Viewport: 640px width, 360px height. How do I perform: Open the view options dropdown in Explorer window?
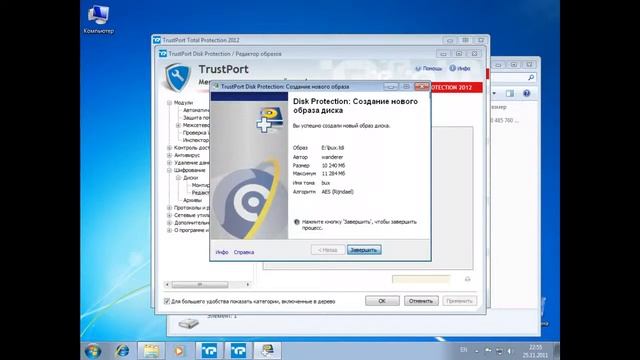(x=494, y=93)
